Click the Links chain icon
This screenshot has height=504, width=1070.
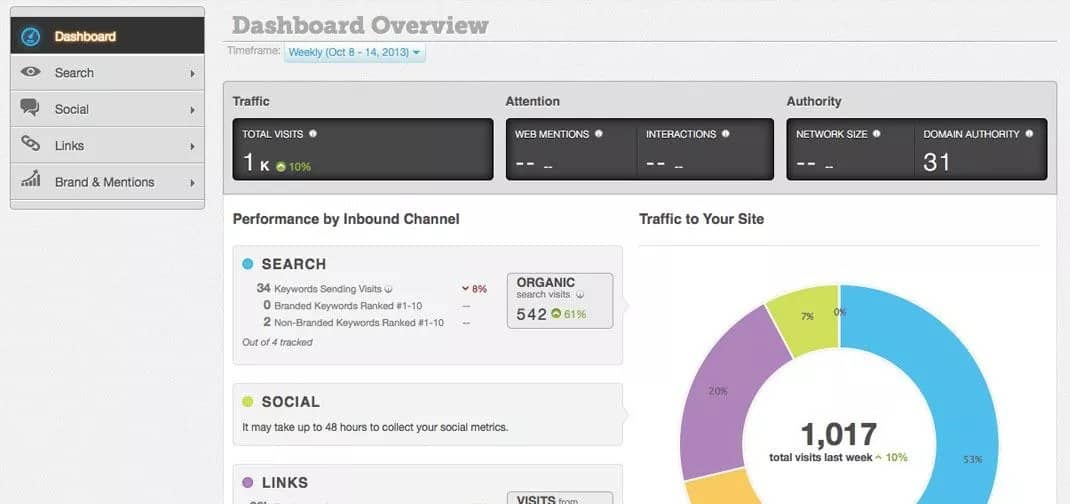[31, 145]
